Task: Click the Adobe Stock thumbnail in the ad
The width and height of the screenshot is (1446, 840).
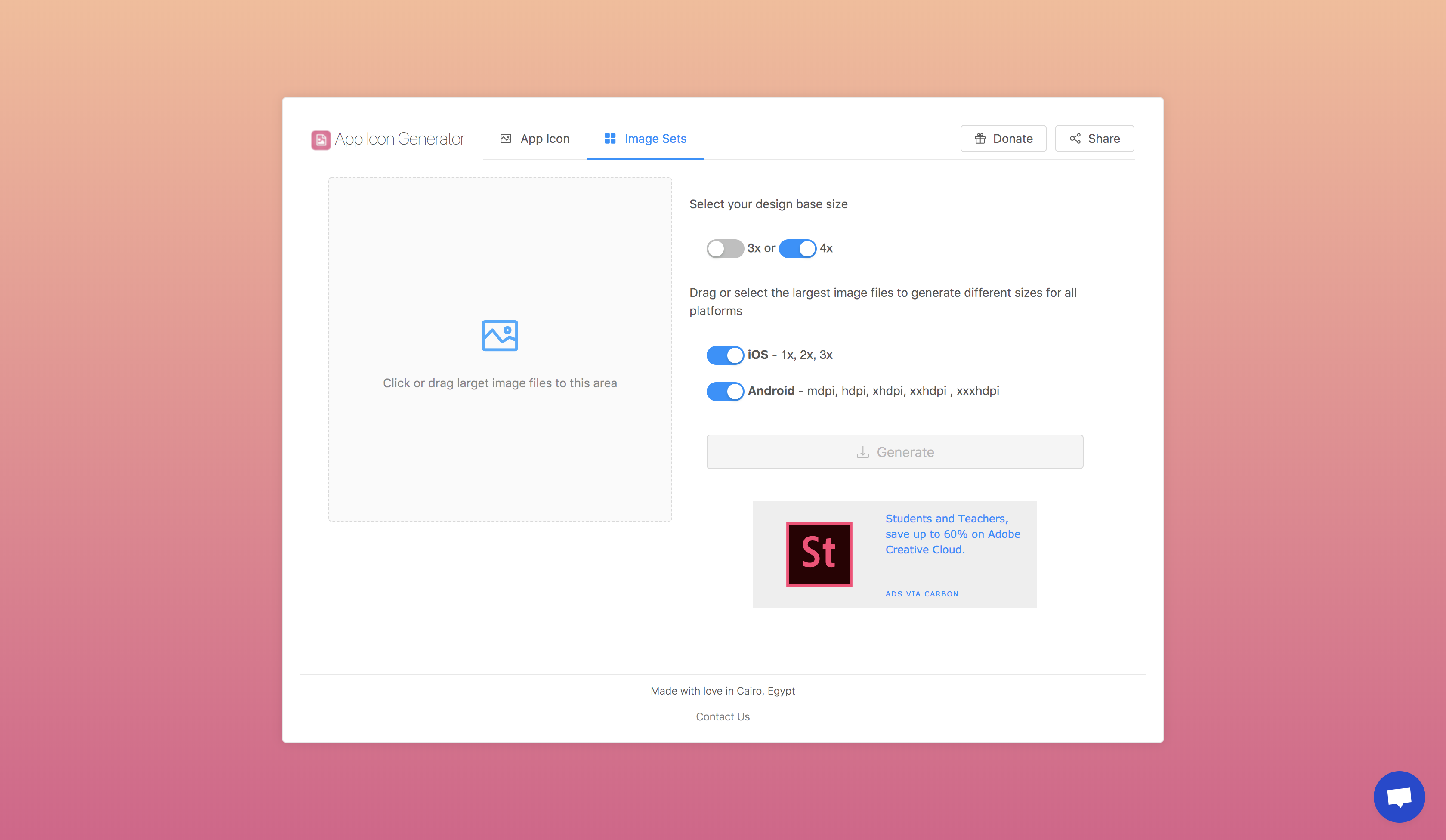Action: tap(819, 553)
